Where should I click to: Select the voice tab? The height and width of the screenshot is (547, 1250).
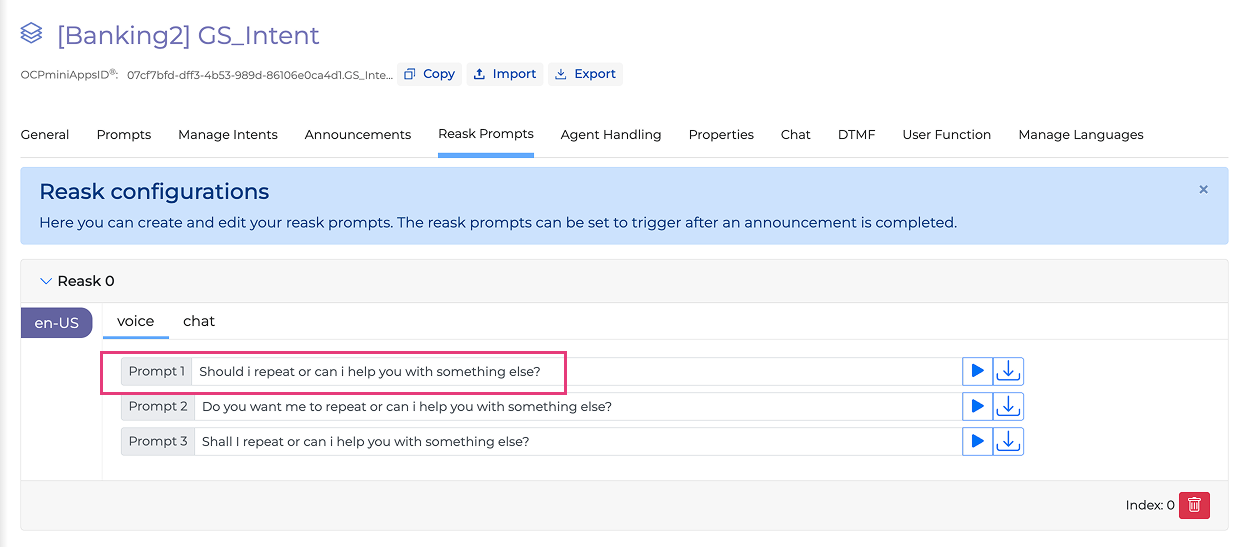(x=136, y=321)
